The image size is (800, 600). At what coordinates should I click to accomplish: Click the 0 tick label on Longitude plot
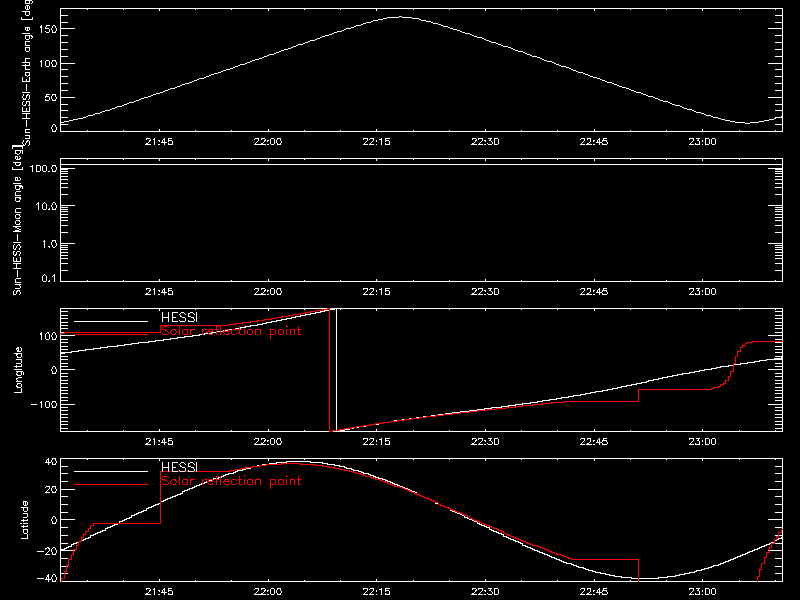[54, 370]
